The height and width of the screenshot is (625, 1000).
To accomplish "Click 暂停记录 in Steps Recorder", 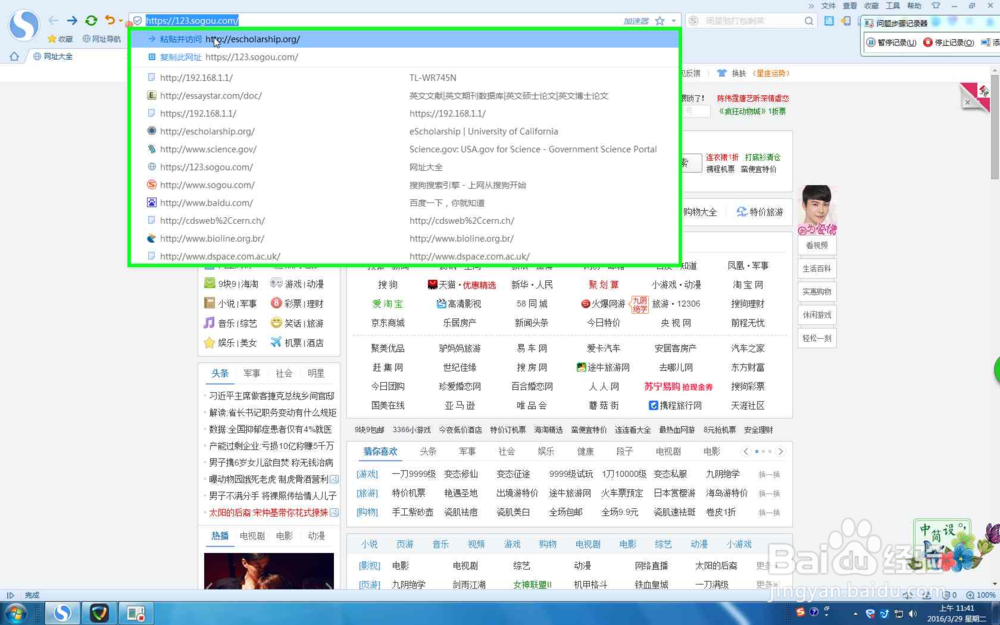I will coord(891,43).
